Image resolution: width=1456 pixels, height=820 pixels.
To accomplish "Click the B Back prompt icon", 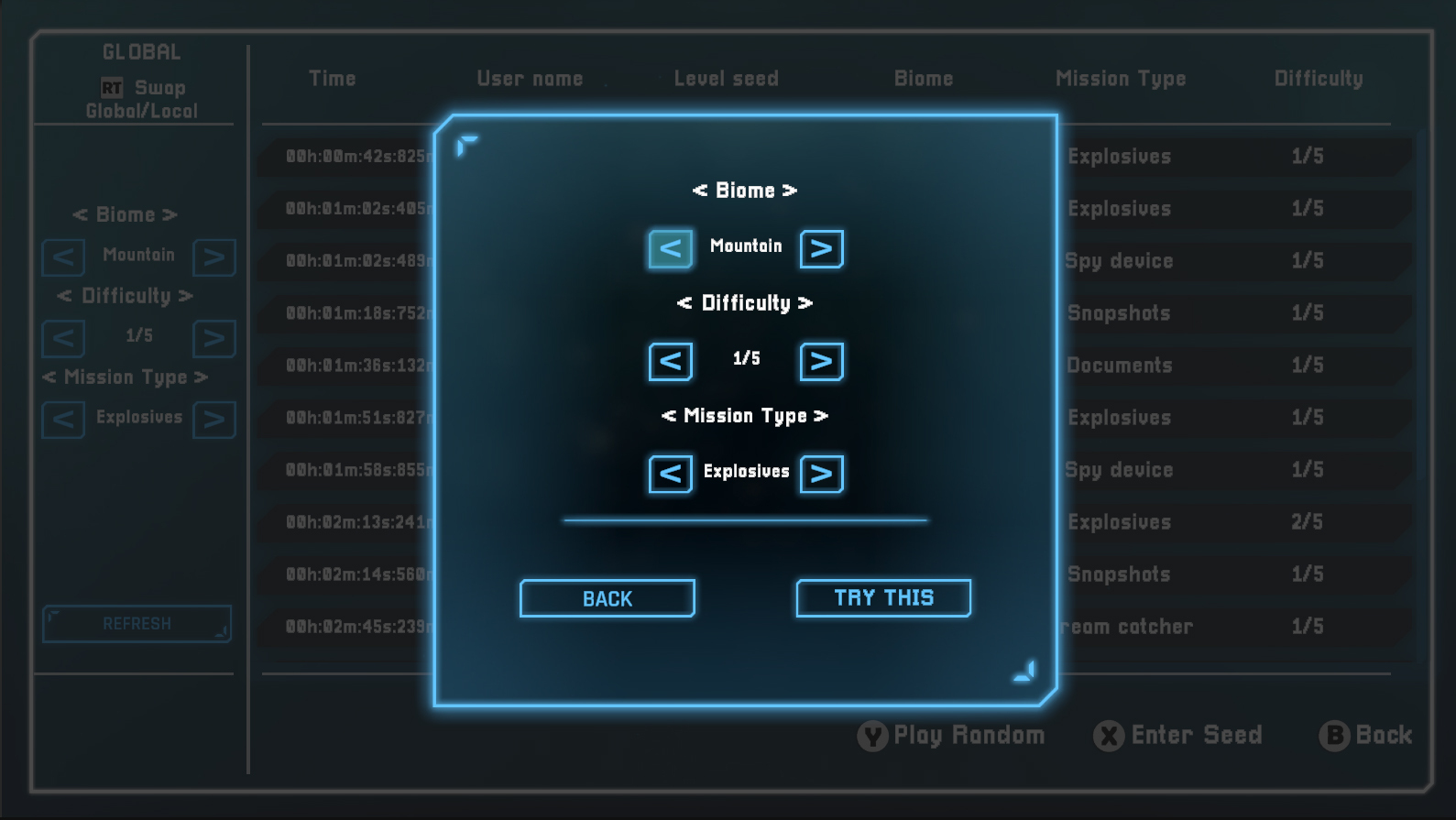I will click(1334, 736).
